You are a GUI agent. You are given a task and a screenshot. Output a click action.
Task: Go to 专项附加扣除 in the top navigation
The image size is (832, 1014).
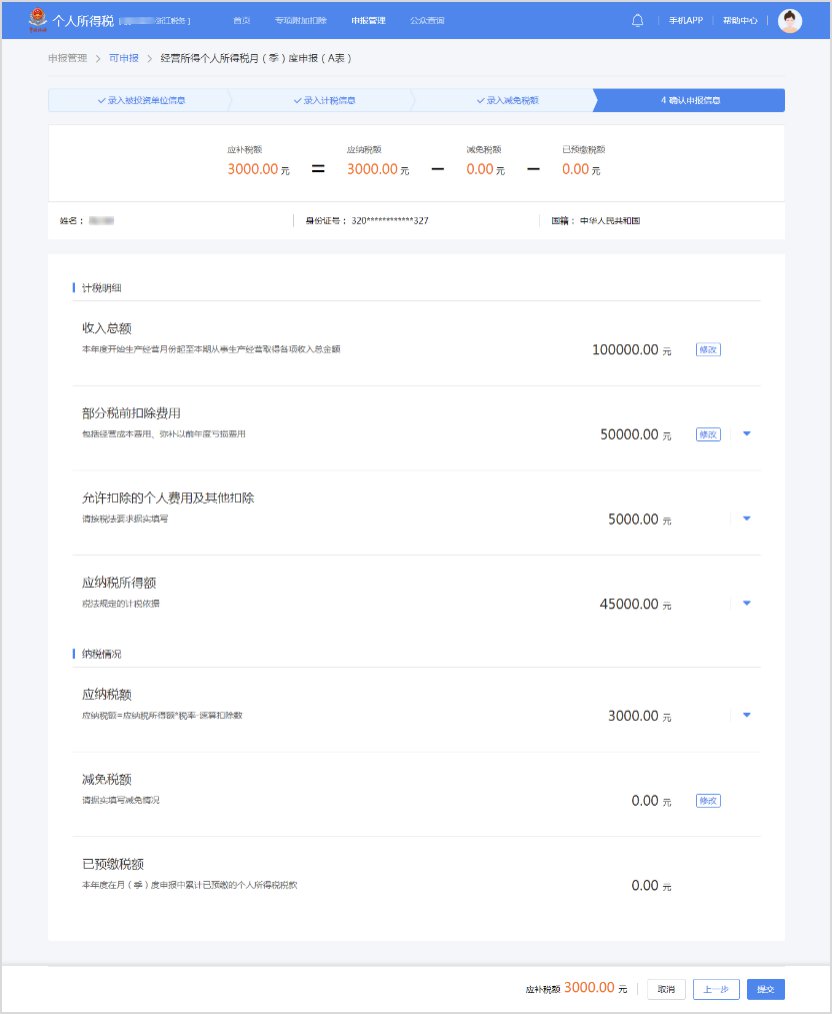[x=300, y=20]
